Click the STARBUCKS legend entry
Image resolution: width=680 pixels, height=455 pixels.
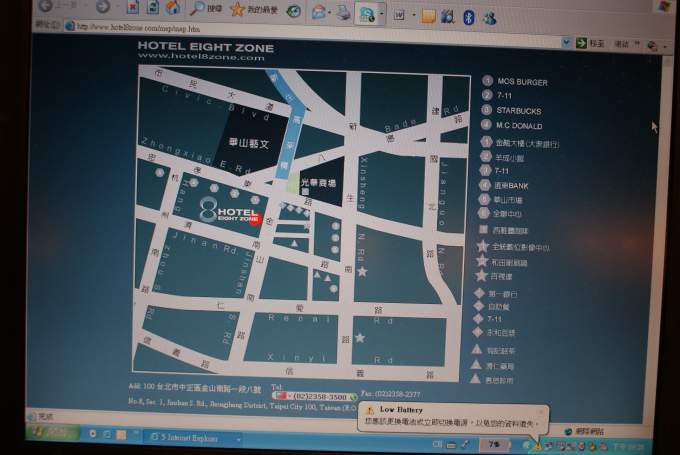tap(518, 110)
